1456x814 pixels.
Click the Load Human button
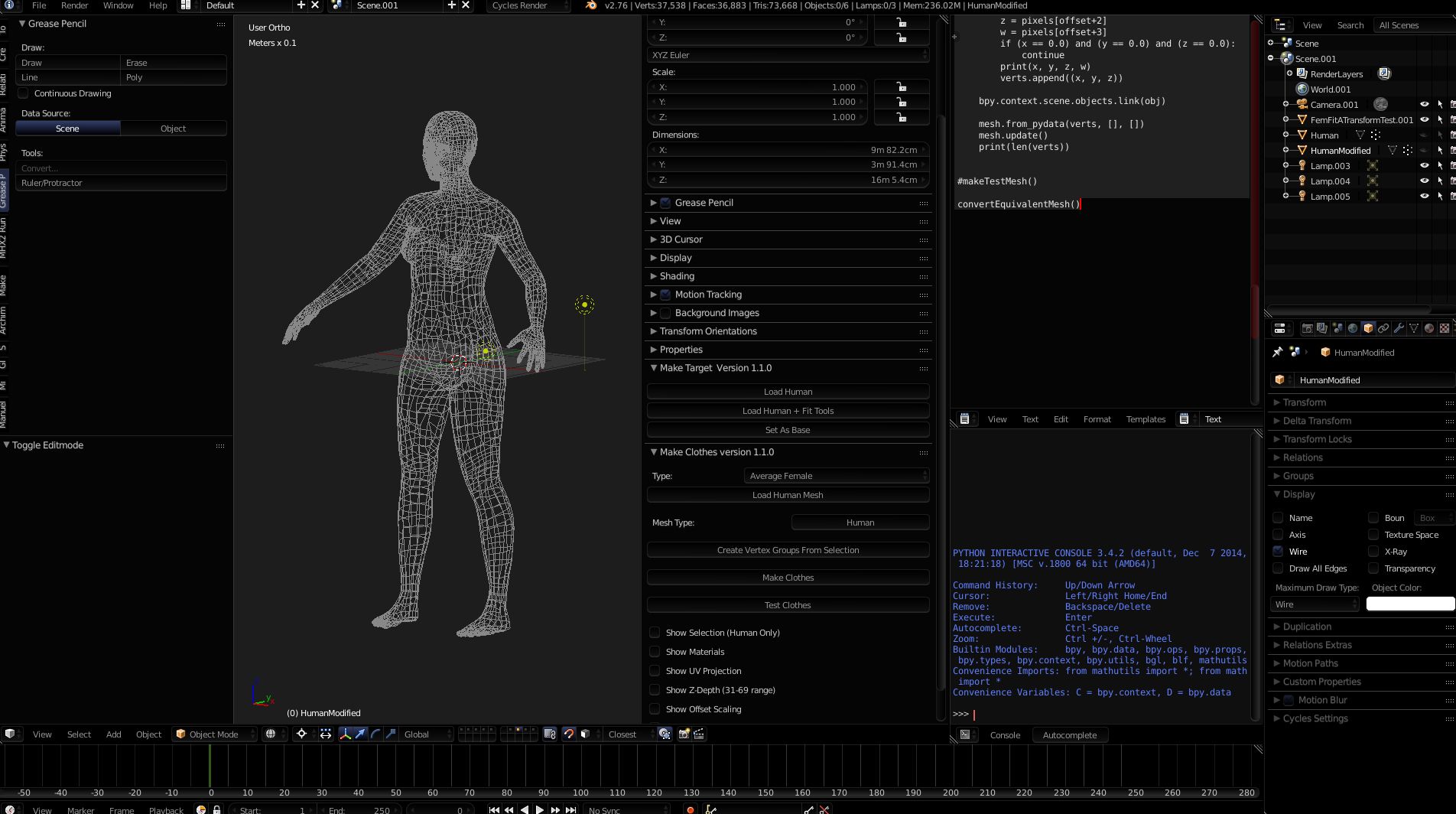(788, 392)
